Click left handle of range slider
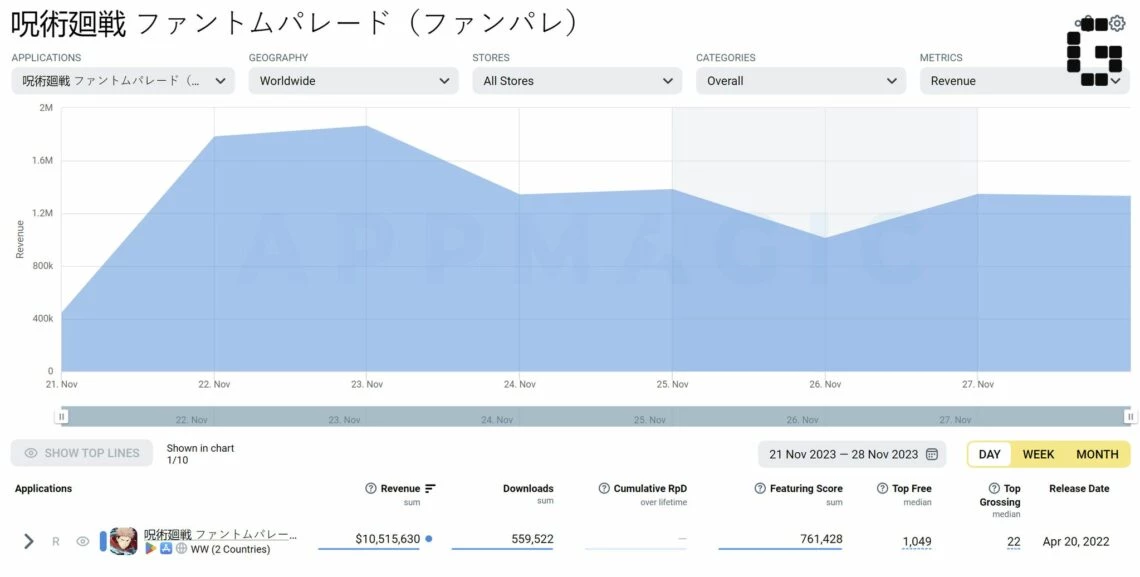This screenshot has height=577, width=1140. pos(62,416)
